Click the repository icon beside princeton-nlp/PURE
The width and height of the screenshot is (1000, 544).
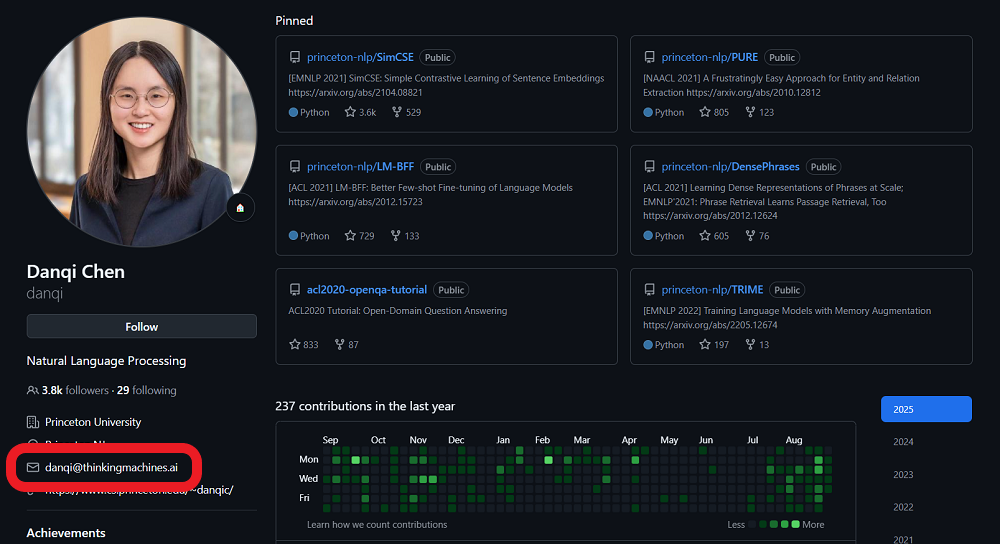pyautogui.click(x=649, y=58)
